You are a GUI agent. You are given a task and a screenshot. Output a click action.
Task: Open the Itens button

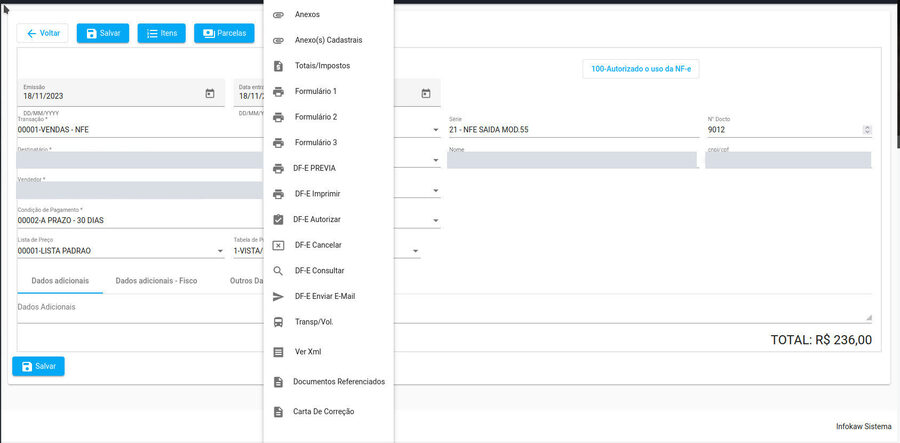[161, 33]
